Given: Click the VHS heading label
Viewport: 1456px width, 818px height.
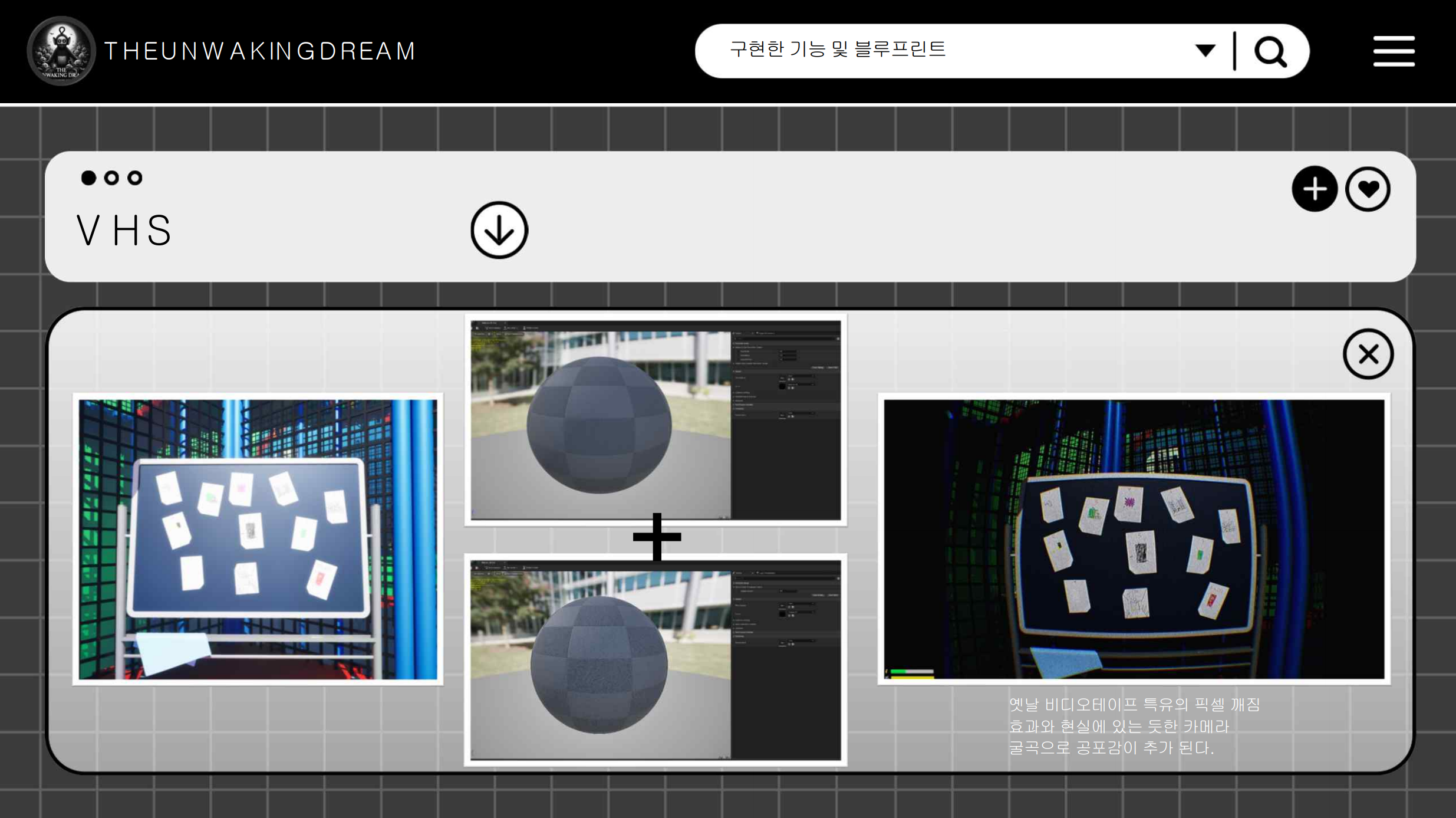Looking at the screenshot, I should (124, 230).
